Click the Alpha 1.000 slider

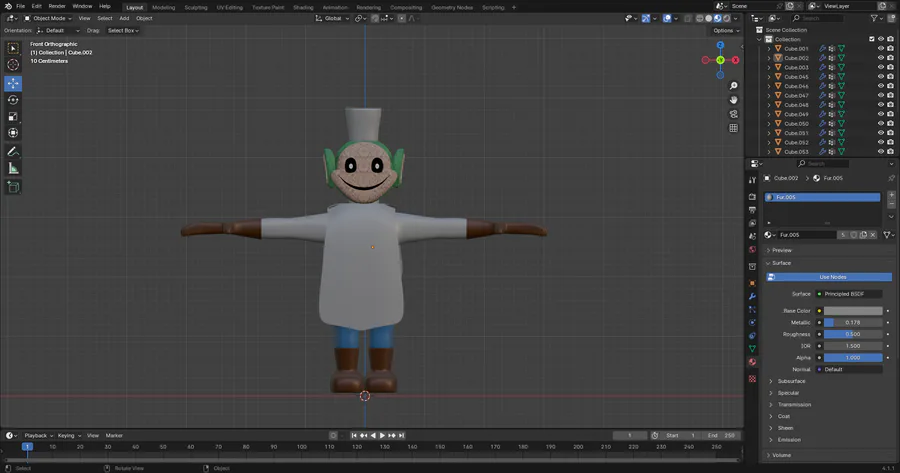coord(853,358)
